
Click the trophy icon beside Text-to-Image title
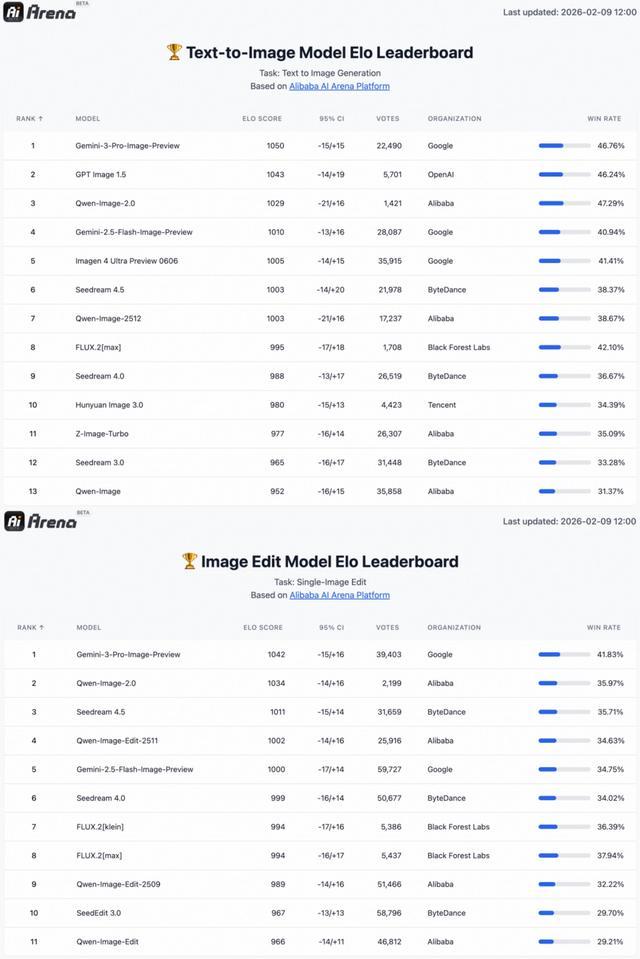174,52
